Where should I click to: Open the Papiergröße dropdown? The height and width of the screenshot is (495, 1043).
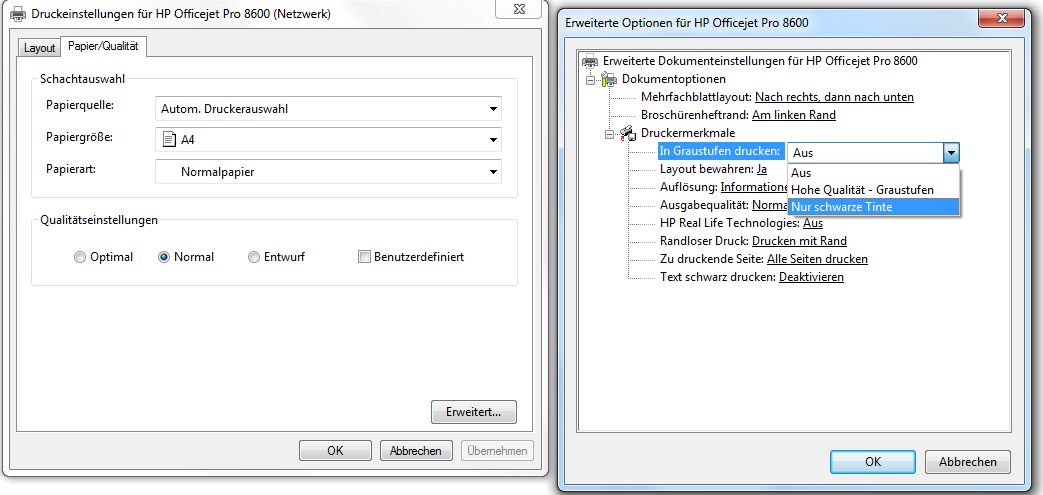pyautogui.click(x=329, y=140)
